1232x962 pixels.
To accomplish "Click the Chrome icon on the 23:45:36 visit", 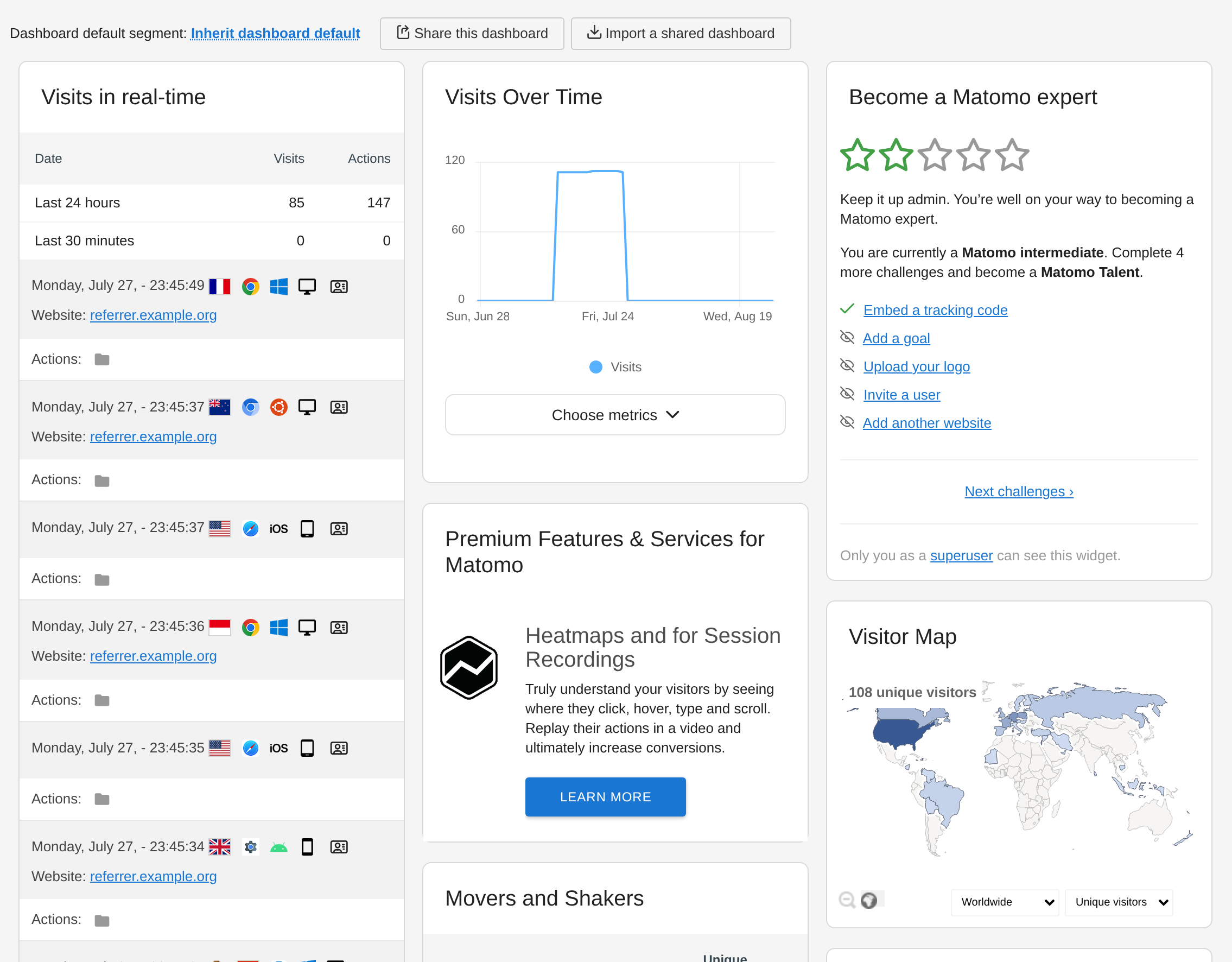I will click(x=250, y=628).
